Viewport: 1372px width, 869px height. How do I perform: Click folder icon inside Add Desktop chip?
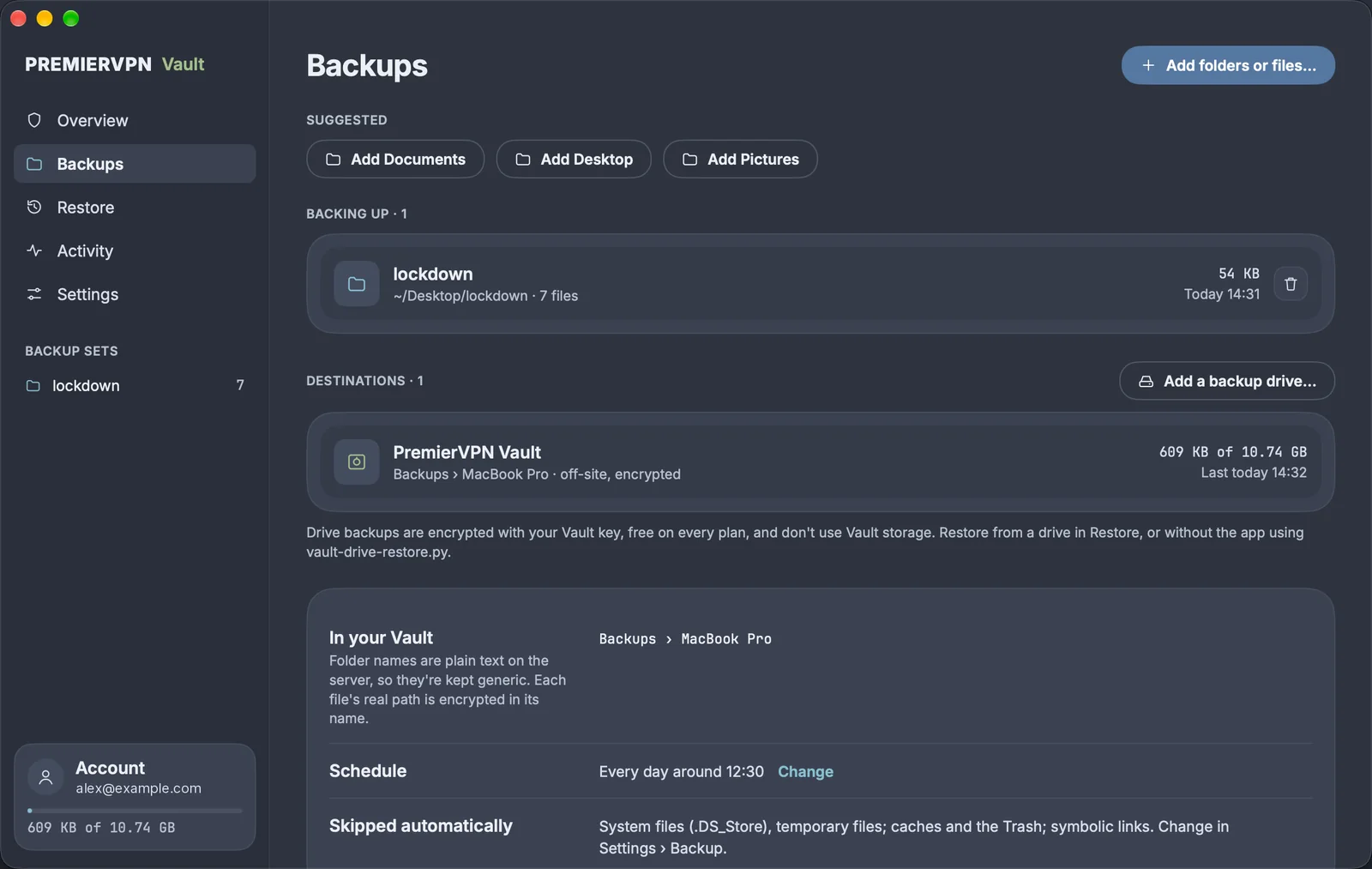(x=523, y=160)
